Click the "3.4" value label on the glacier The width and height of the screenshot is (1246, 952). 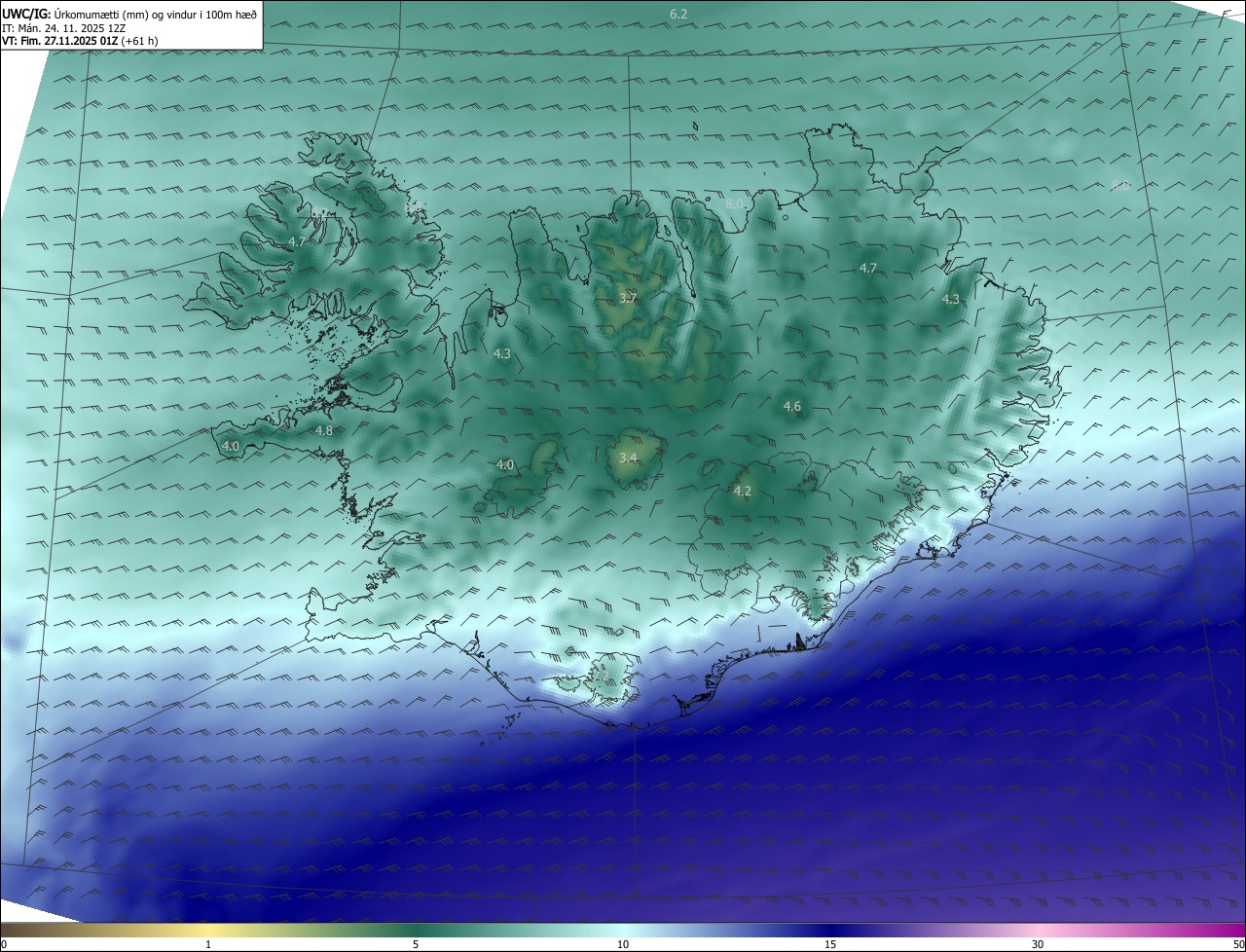[x=628, y=458]
